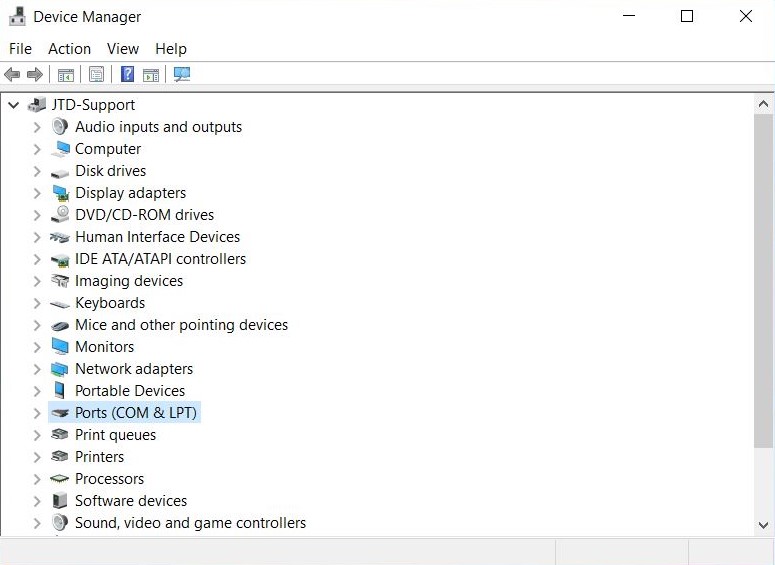Click the scrollbar up arrow
775x565 pixels.
pyautogui.click(x=763, y=104)
